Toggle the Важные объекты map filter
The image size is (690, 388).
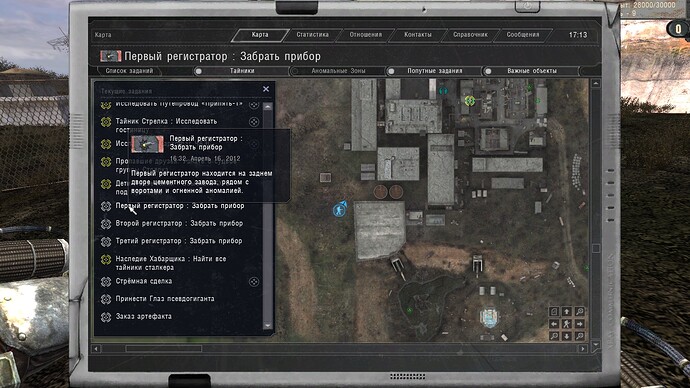point(488,71)
